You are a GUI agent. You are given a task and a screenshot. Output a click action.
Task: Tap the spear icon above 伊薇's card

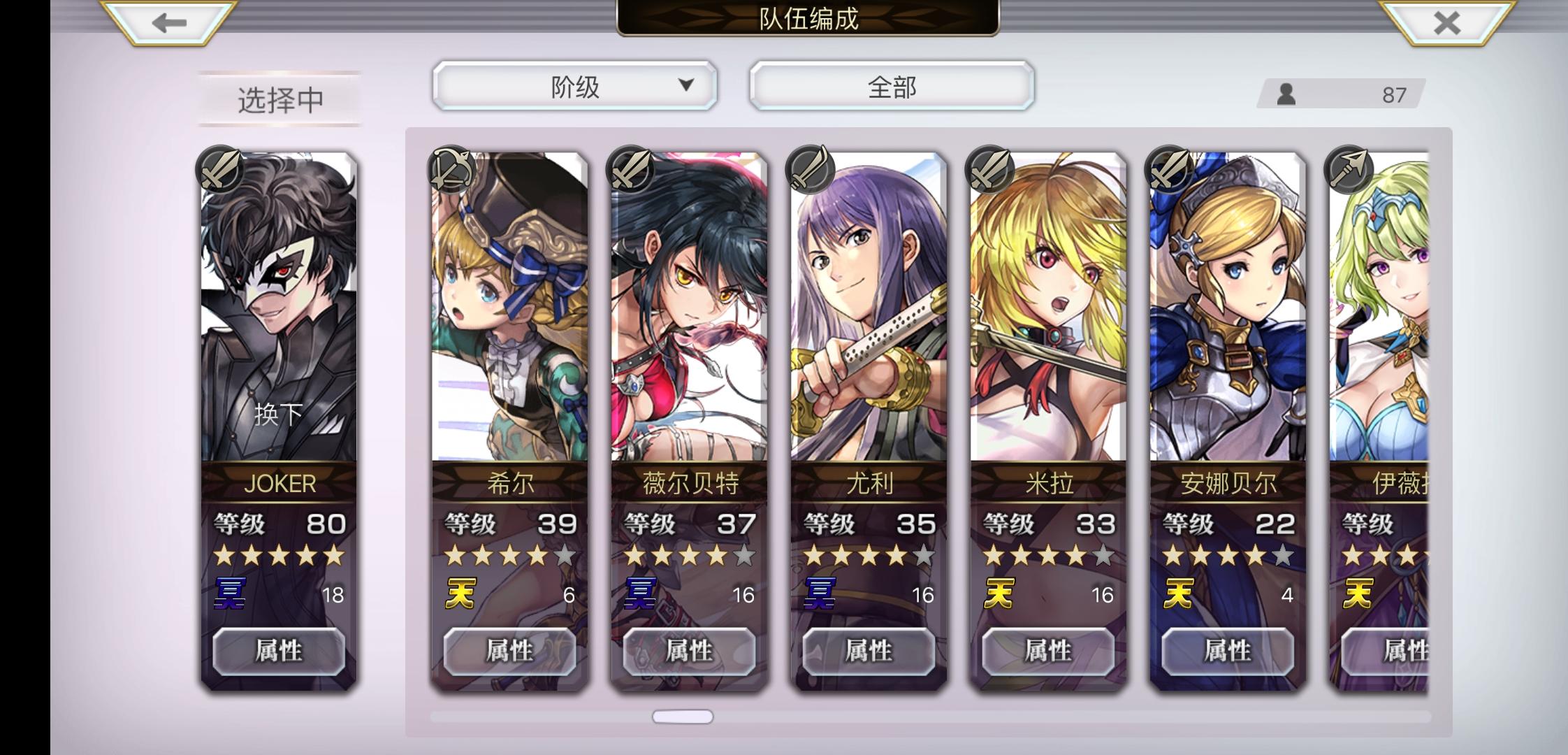(x=1349, y=169)
